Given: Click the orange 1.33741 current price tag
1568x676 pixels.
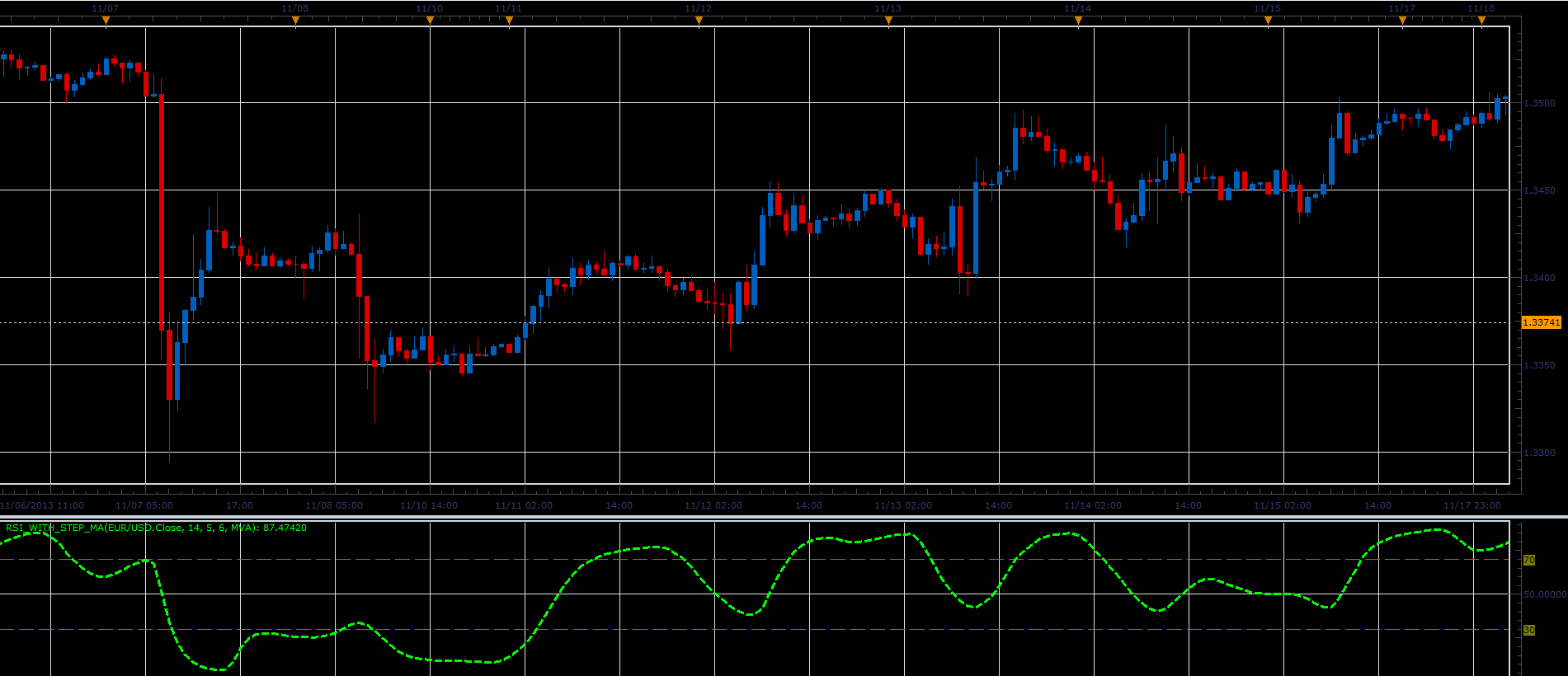Looking at the screenshot, I should [x=1542, y=322].
